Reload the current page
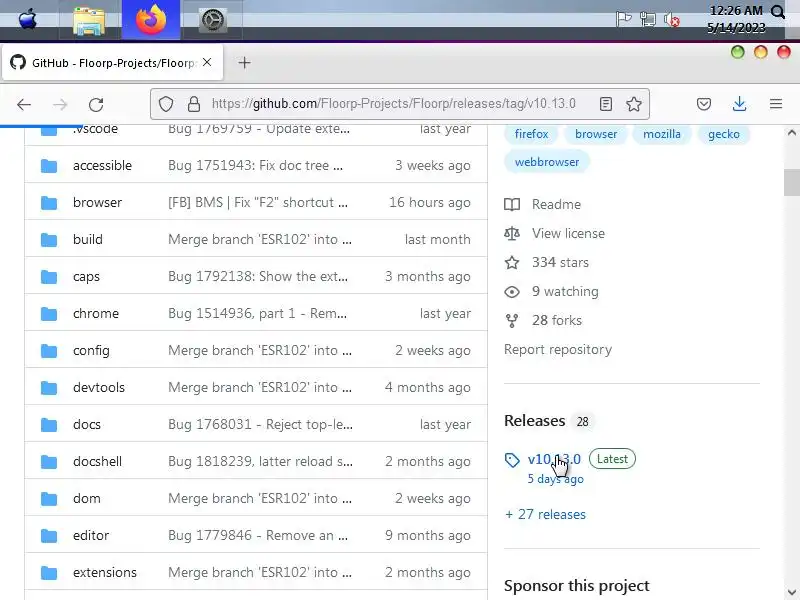Viewport: 800px width, 600px height. pos(96,105)
